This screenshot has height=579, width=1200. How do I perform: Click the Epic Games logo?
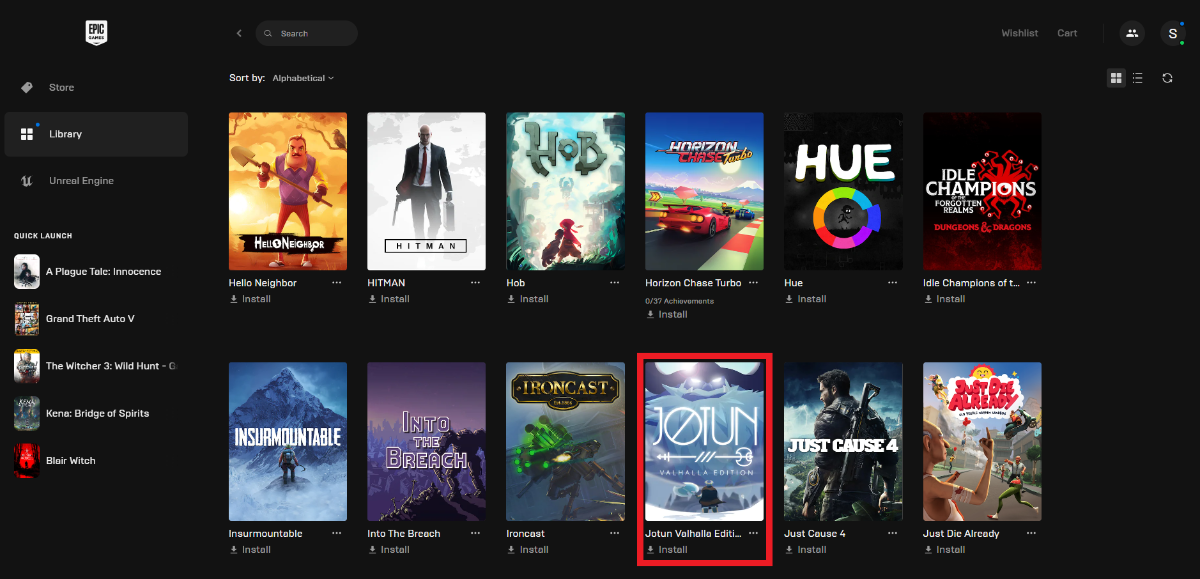[96, 33]
